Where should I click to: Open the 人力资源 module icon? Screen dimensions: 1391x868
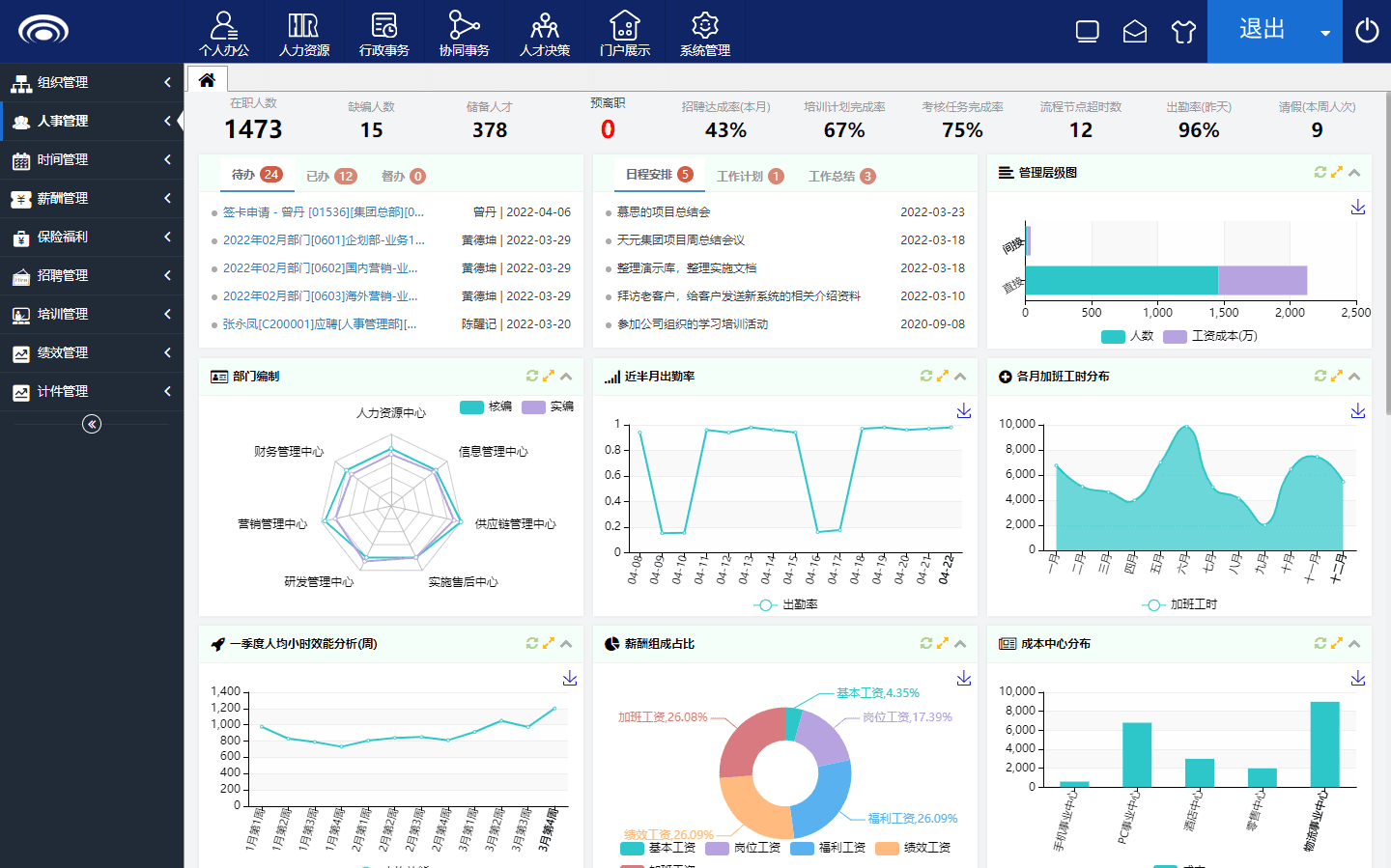tap(304, 33)
